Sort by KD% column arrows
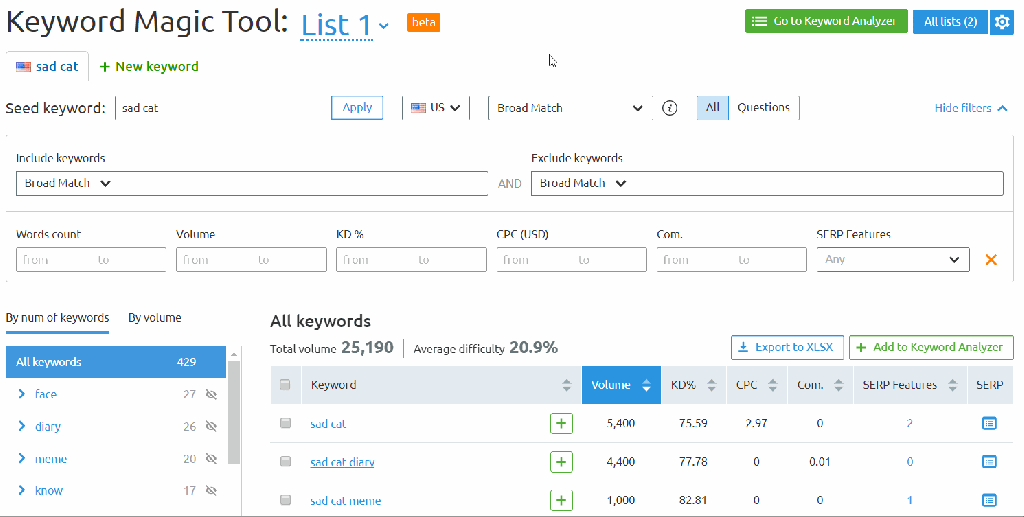The height and width of the screenshot is (517, 1024). click(x=712, y=385)
